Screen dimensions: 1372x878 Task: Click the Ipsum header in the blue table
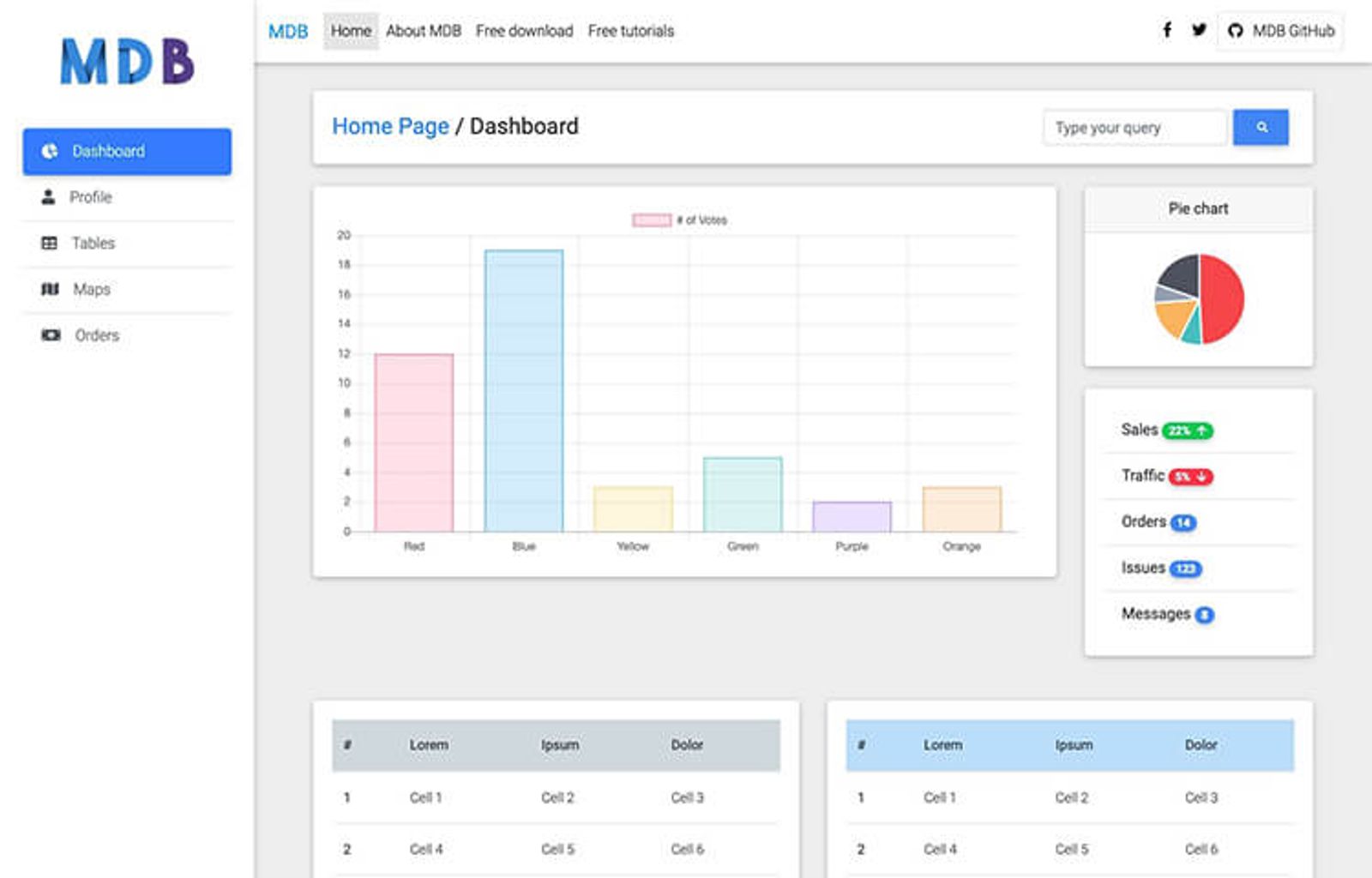(1074, 745)
